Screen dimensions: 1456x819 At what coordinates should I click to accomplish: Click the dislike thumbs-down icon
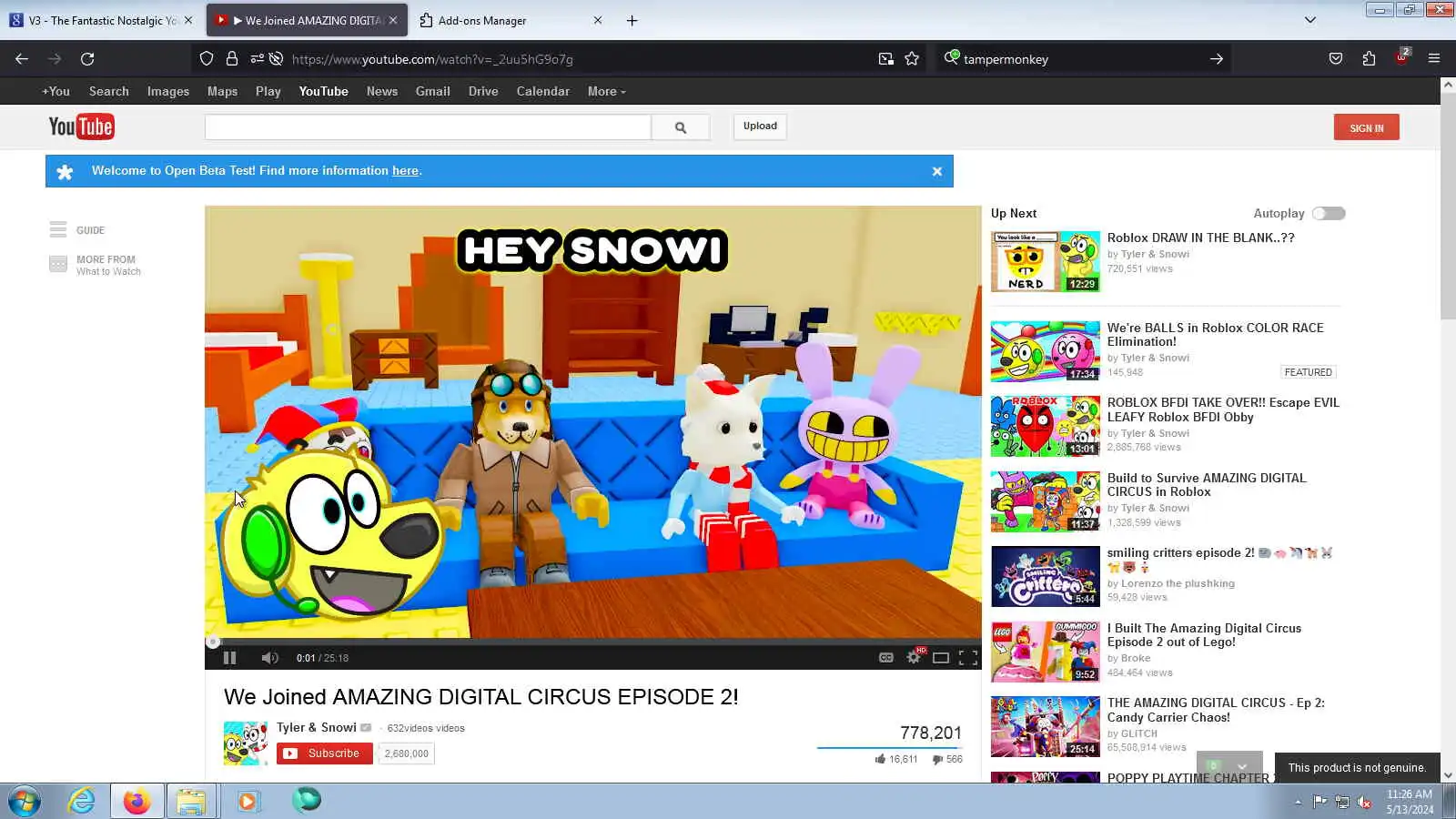pyautogui.click(x=937, y=759)
